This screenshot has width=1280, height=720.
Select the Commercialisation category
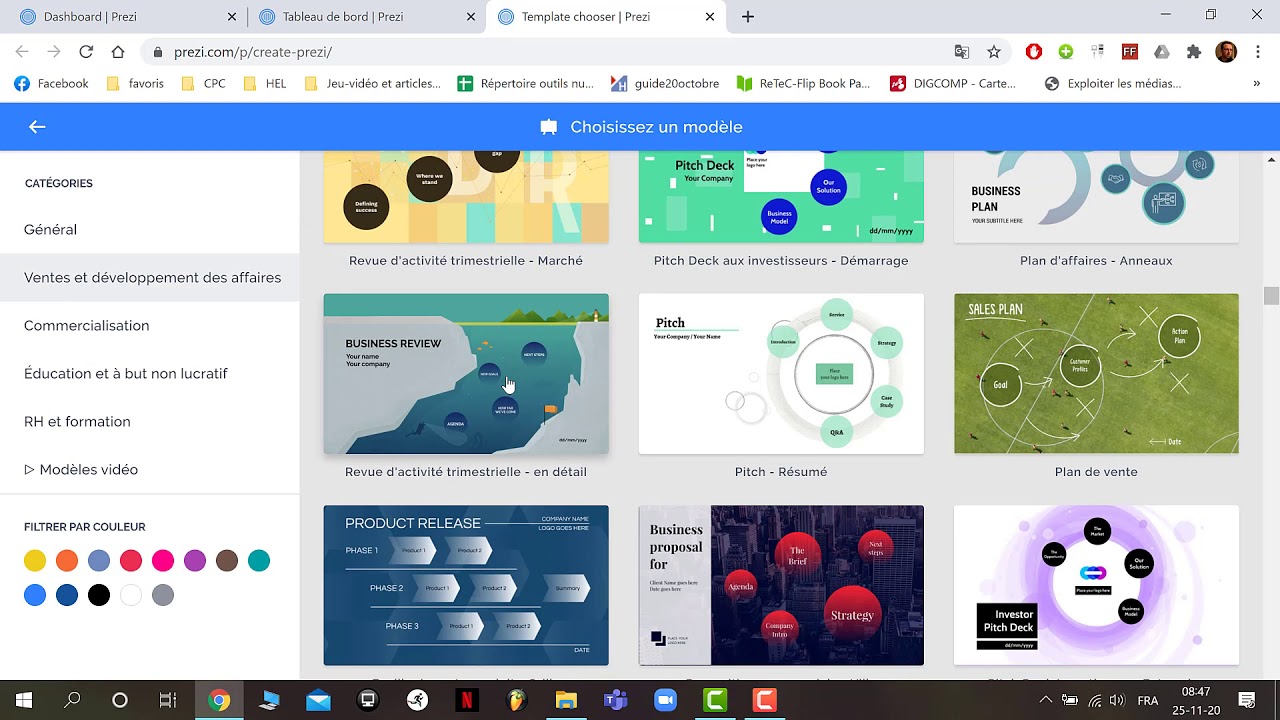point(87,325)
